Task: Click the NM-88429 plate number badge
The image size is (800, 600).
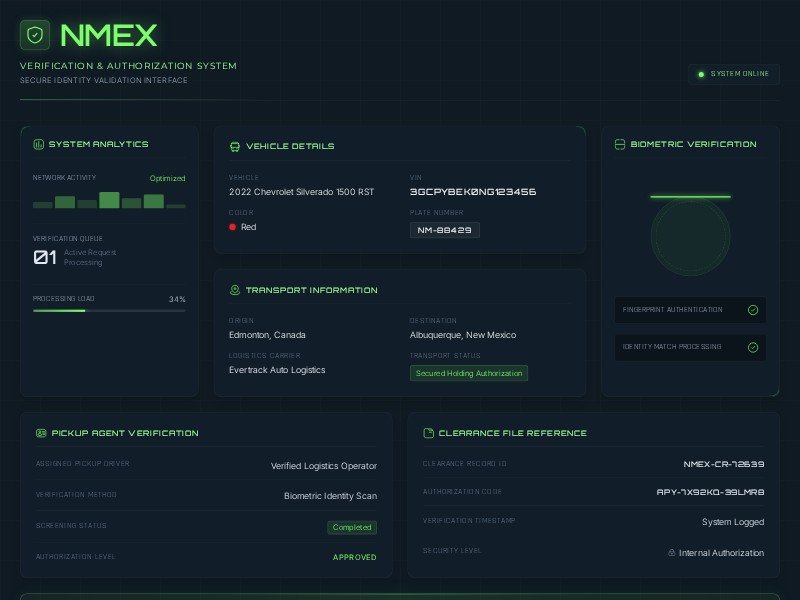Action: pos(446,230)
